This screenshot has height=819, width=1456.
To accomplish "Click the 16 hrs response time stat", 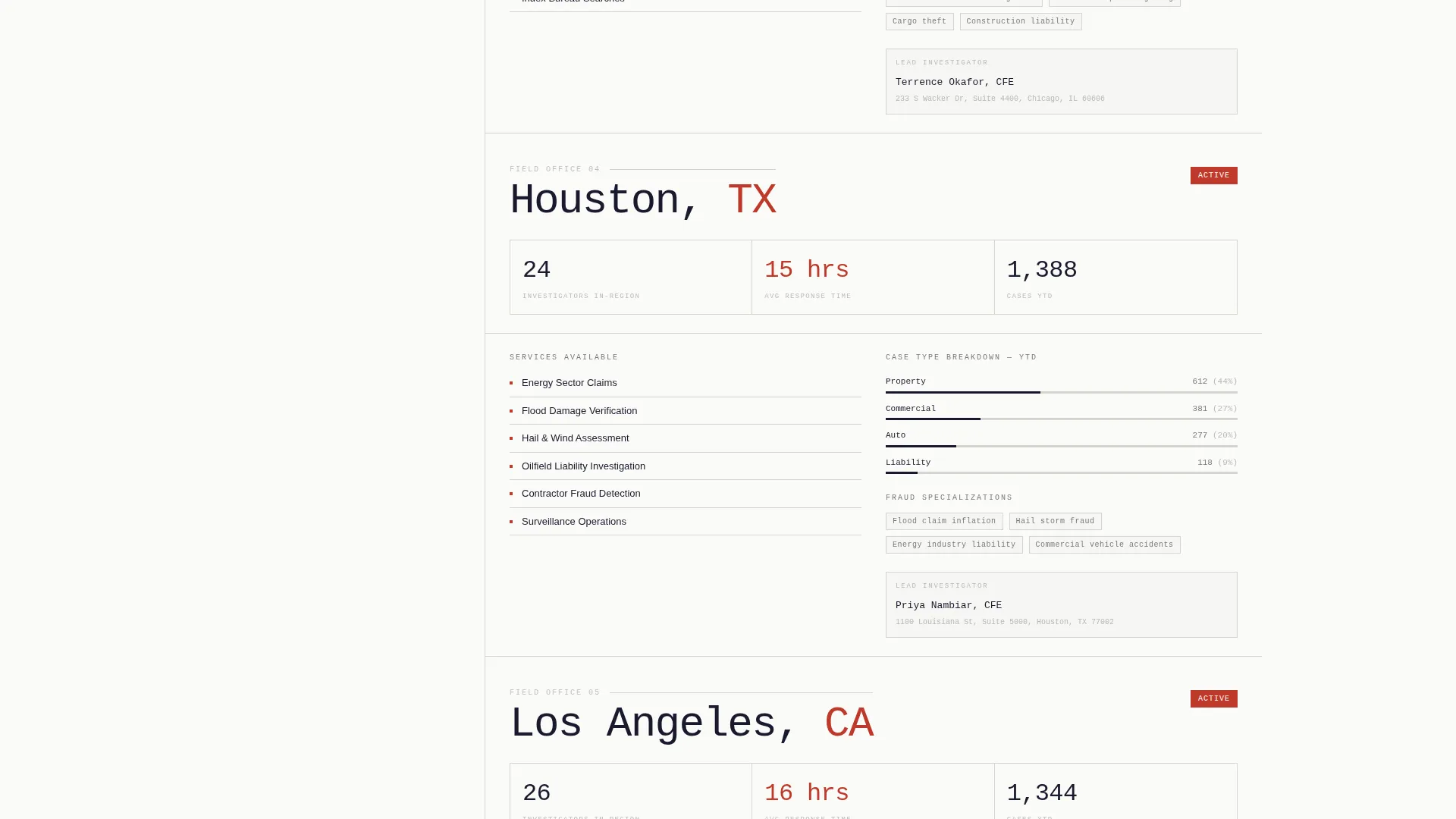I will [x=873, y=792].
